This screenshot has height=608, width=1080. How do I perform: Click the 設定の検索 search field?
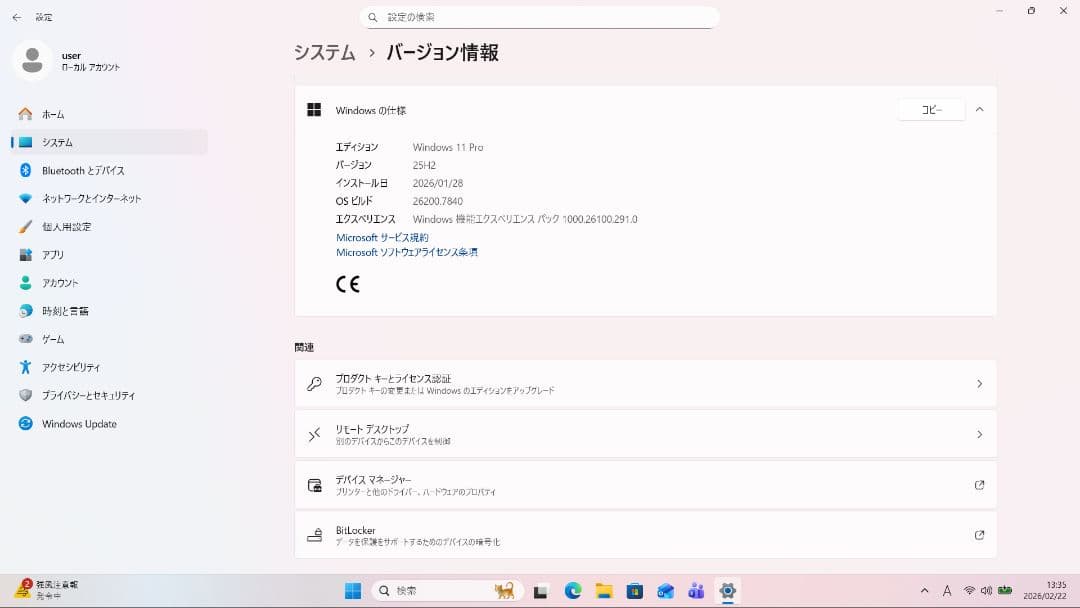click(540, 16)
